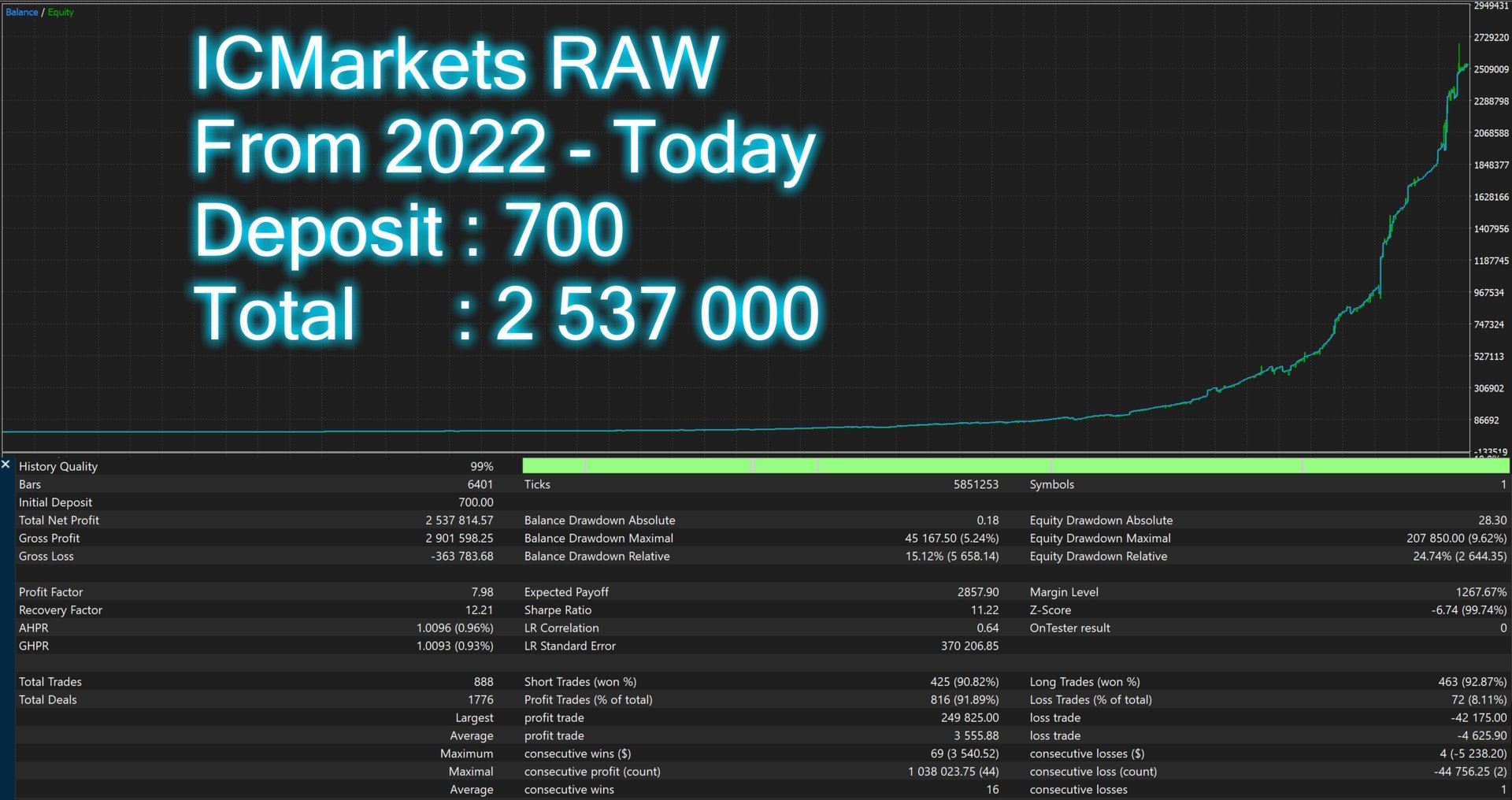The height and width of the screenshot is (800, 1512).
Task: Click Equity Drawdown Relative value 24.74% (2 644.35)
Action: click(1460, 557)
